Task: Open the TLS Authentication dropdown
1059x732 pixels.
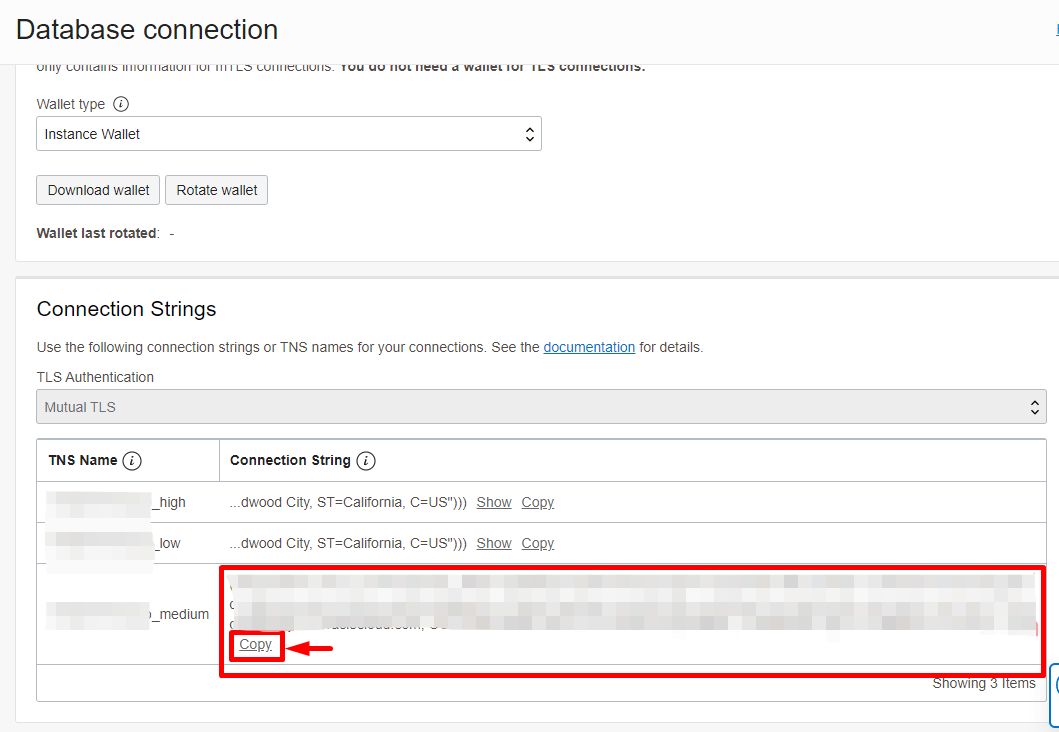Action: (x=542, y=406)
